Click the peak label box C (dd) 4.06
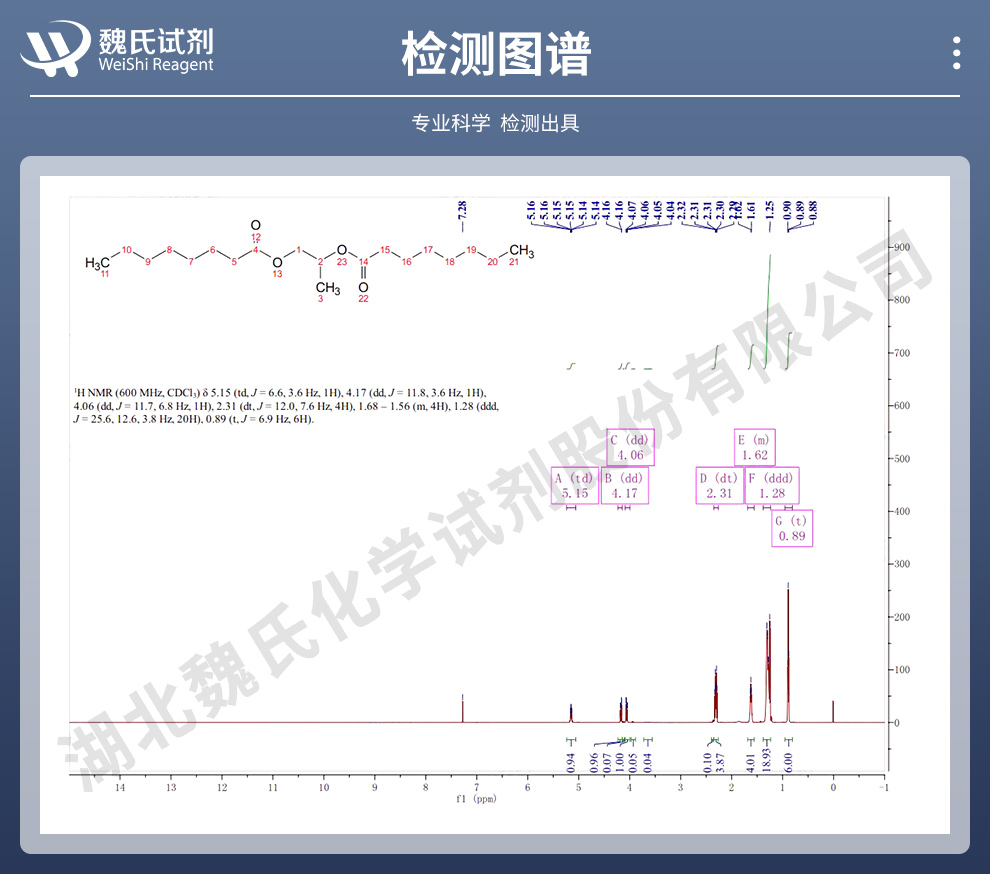 (x=630, y=447)
